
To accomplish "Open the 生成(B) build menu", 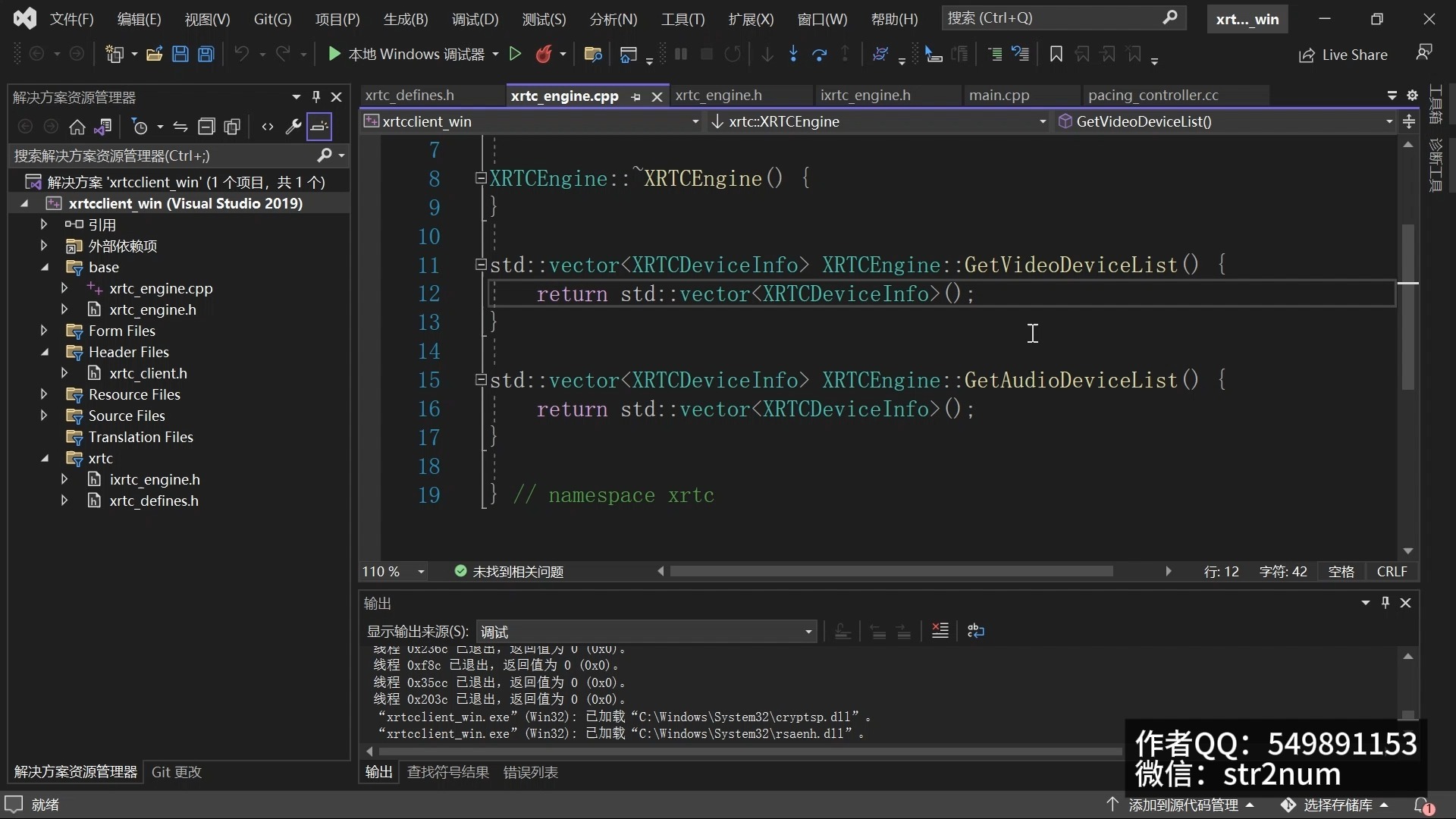I will 405,19.
